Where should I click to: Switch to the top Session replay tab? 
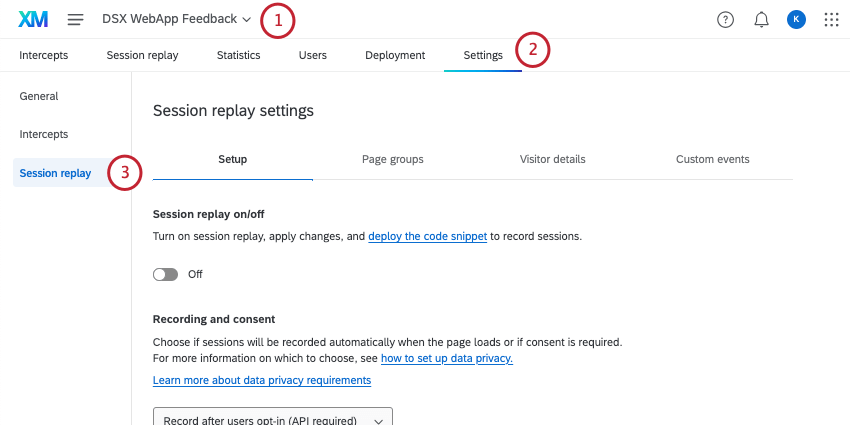(x=142, y=55)
